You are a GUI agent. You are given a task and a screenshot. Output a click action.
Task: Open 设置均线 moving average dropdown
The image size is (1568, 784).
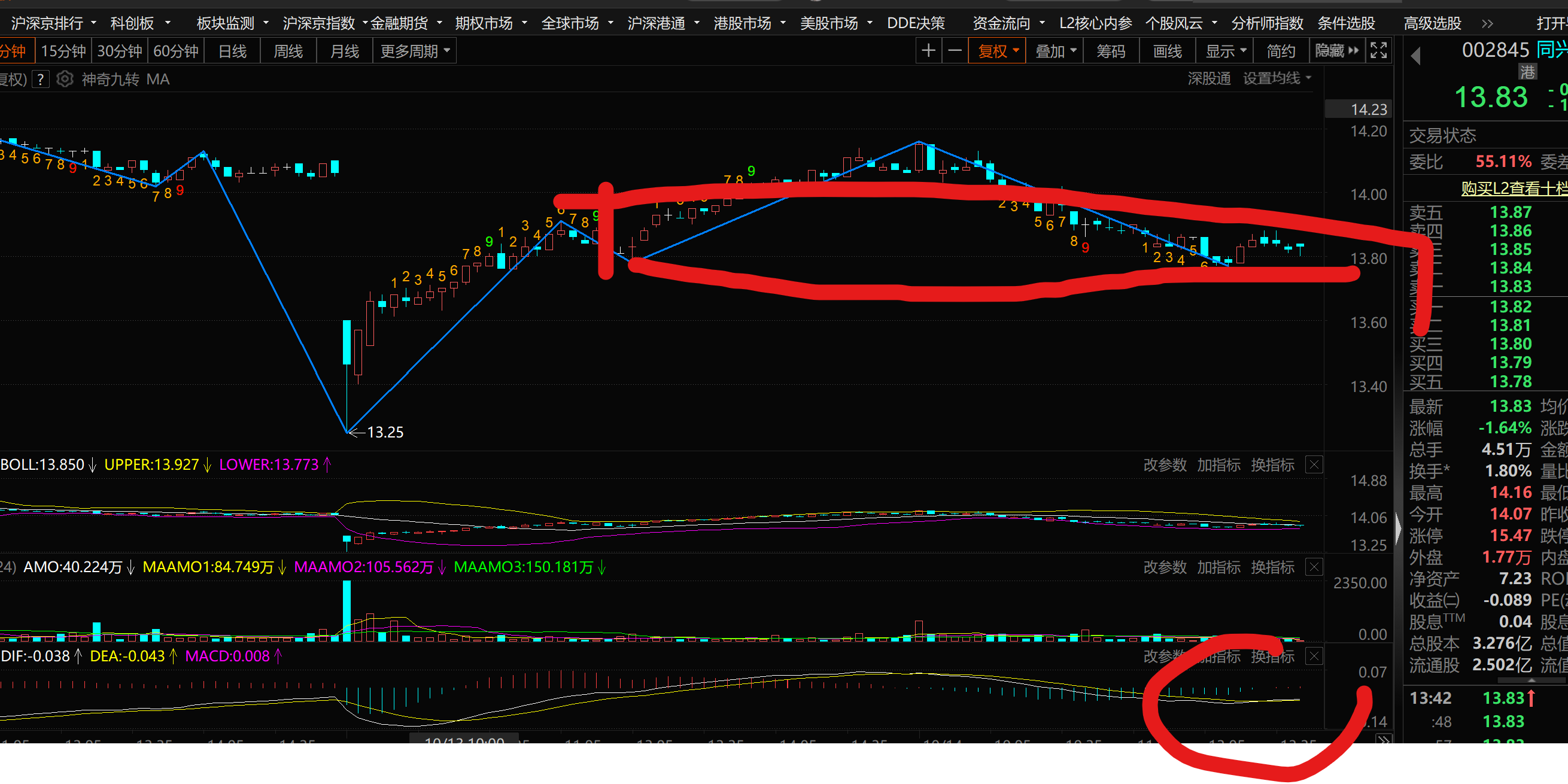[1277, 78]
